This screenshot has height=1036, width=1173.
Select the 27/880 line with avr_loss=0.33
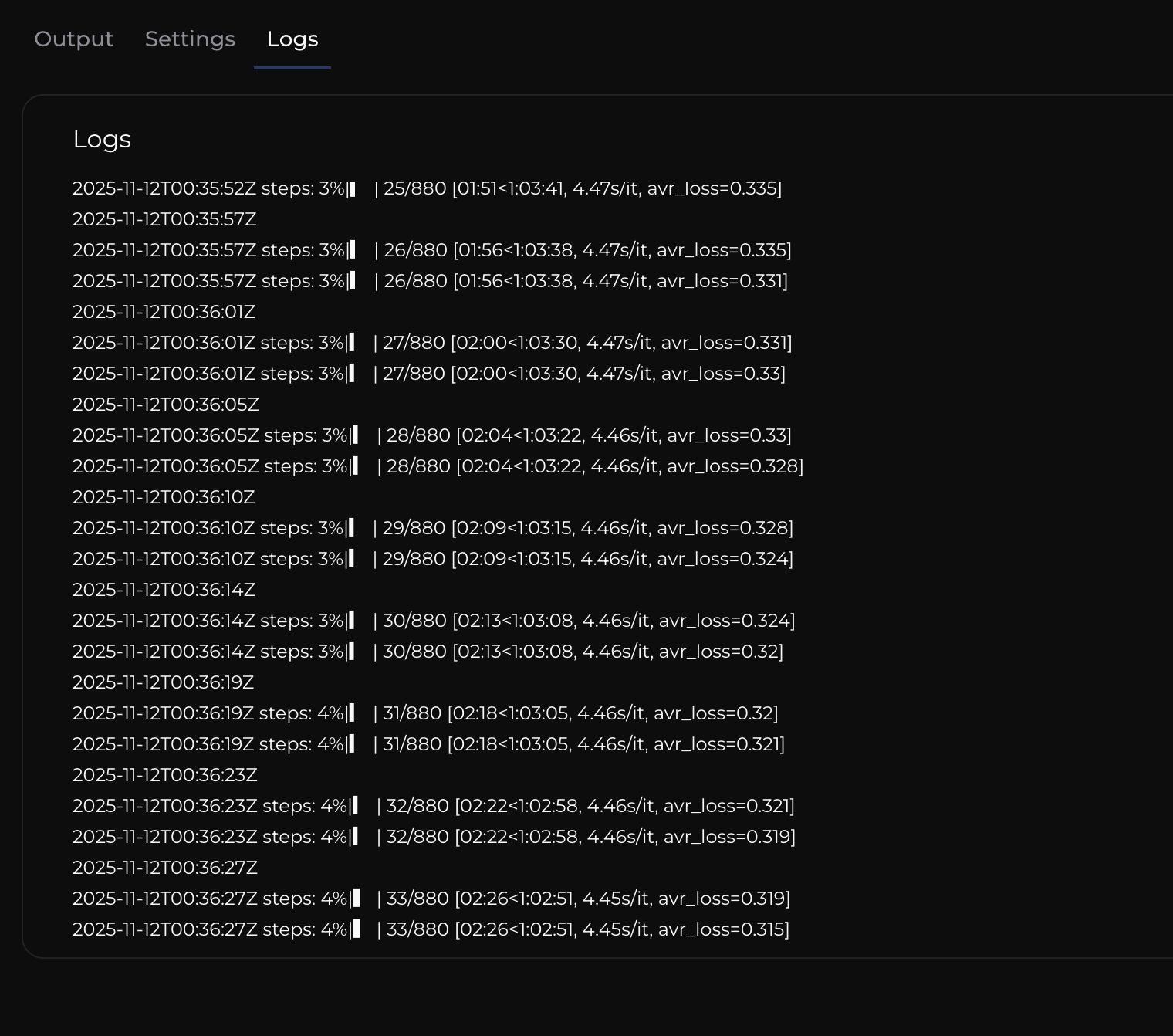pyautogui.click(x=428, y=374)
